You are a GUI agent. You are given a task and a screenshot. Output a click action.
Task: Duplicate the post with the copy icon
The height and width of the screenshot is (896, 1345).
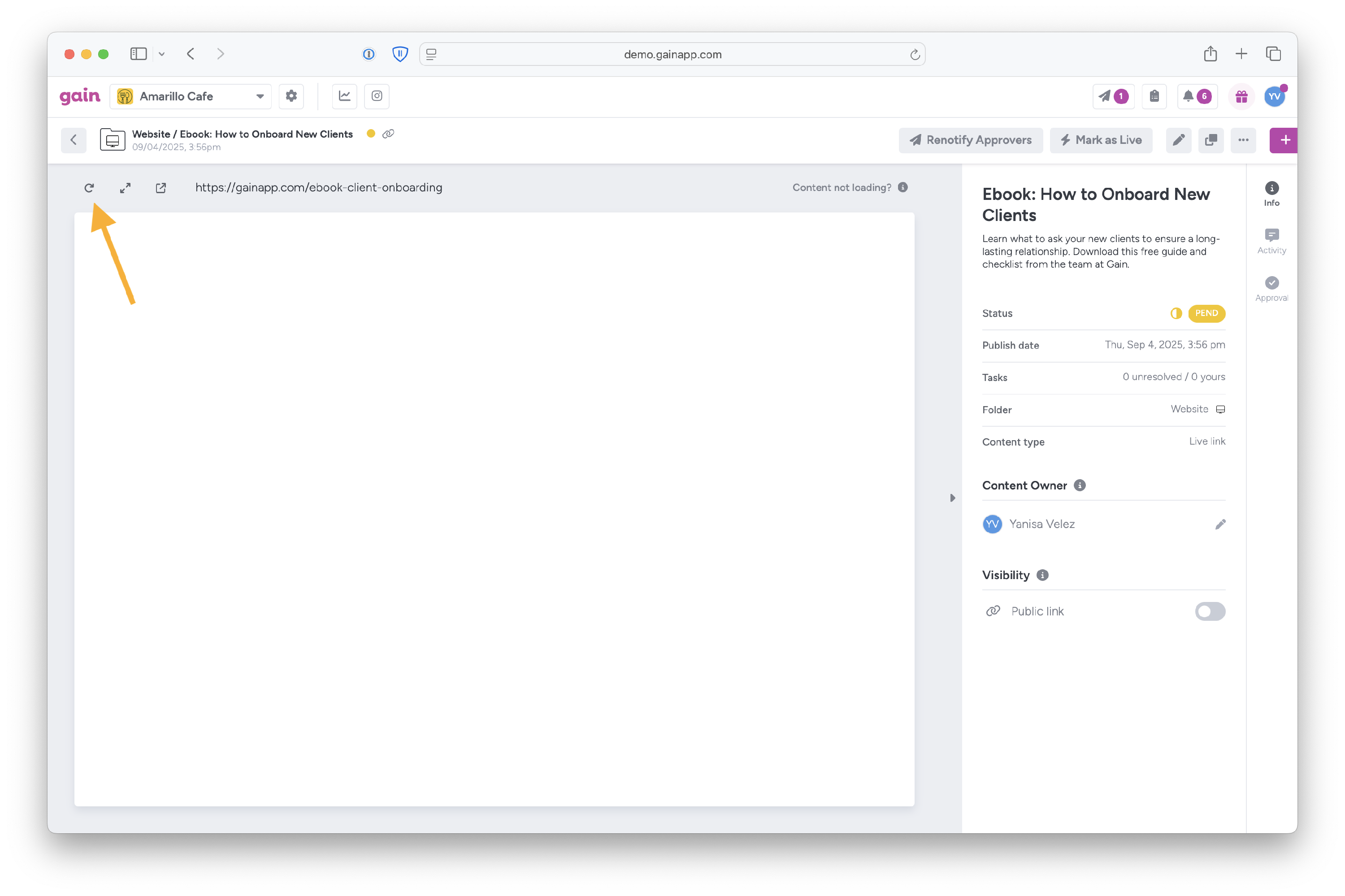point(1210,140)
